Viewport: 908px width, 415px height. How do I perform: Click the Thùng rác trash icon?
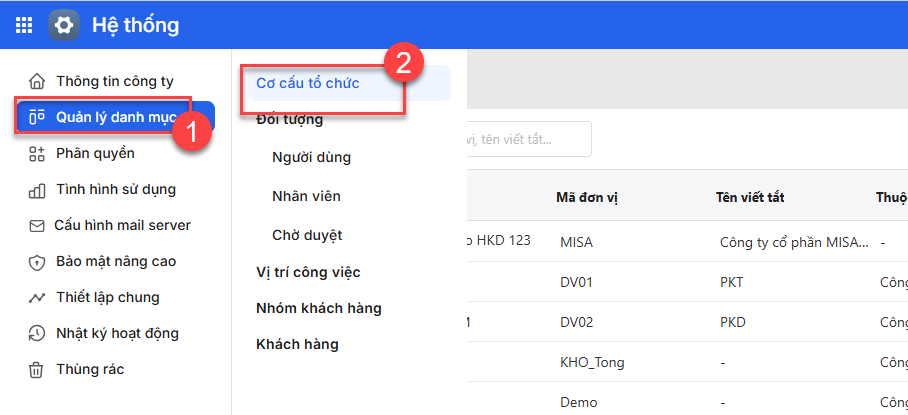pyautogui.click(x=37, y=370)
